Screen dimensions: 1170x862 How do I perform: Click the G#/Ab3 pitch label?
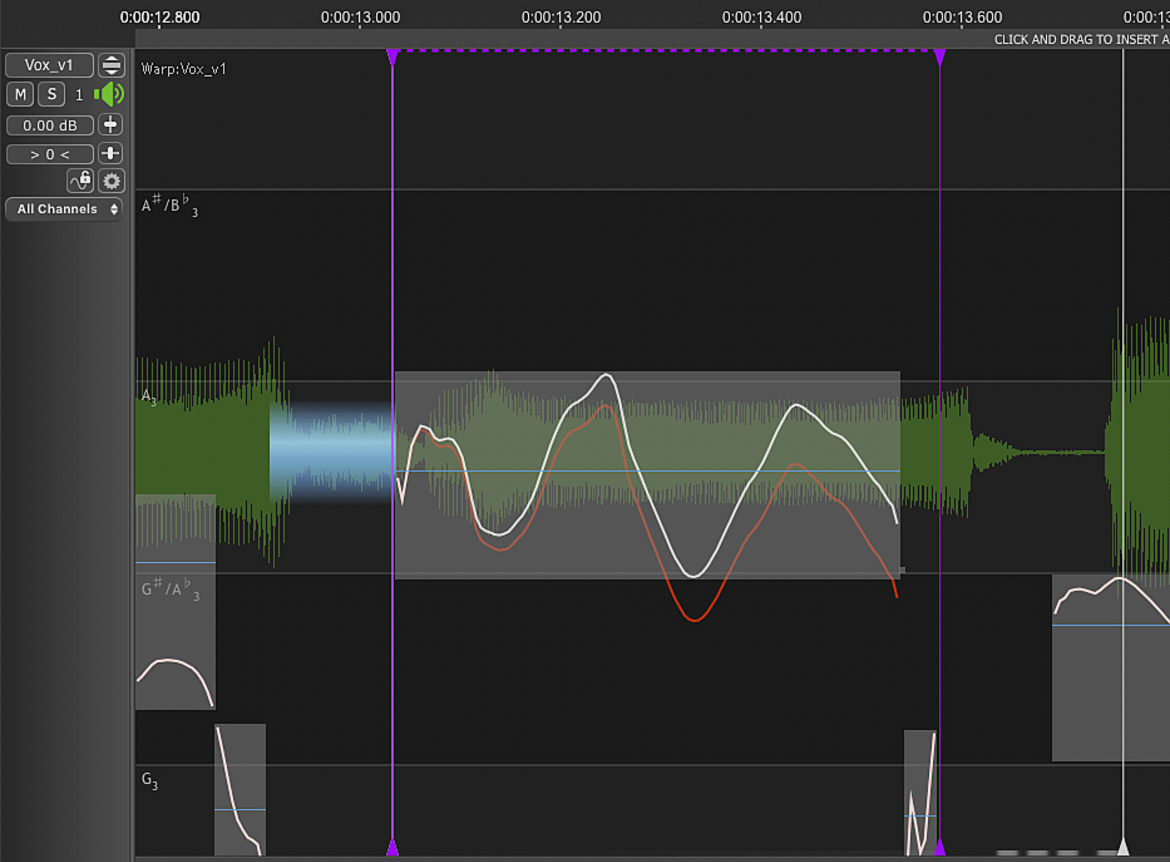171,589
